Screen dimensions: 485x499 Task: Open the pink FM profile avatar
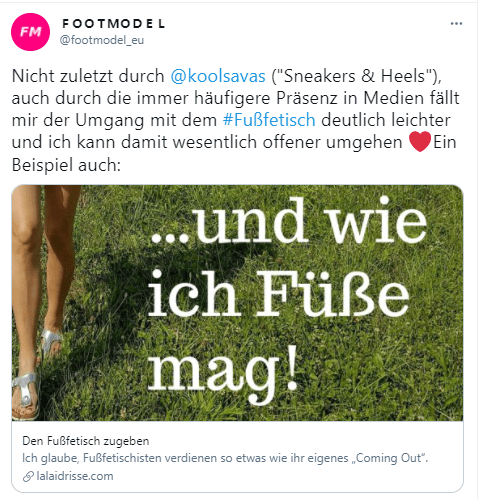point(30,32)
